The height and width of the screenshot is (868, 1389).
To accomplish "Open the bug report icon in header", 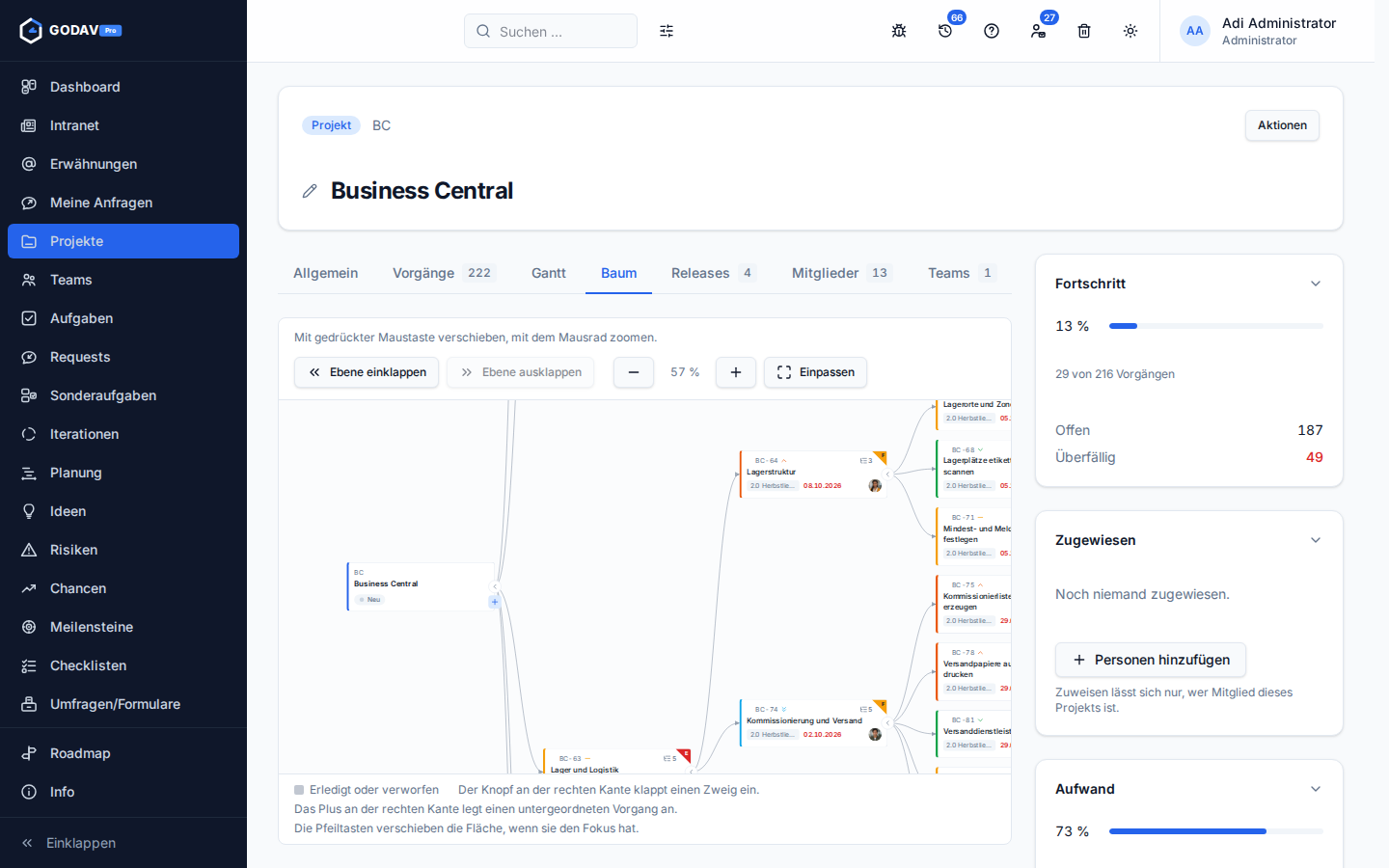I will tap(899, 31).
